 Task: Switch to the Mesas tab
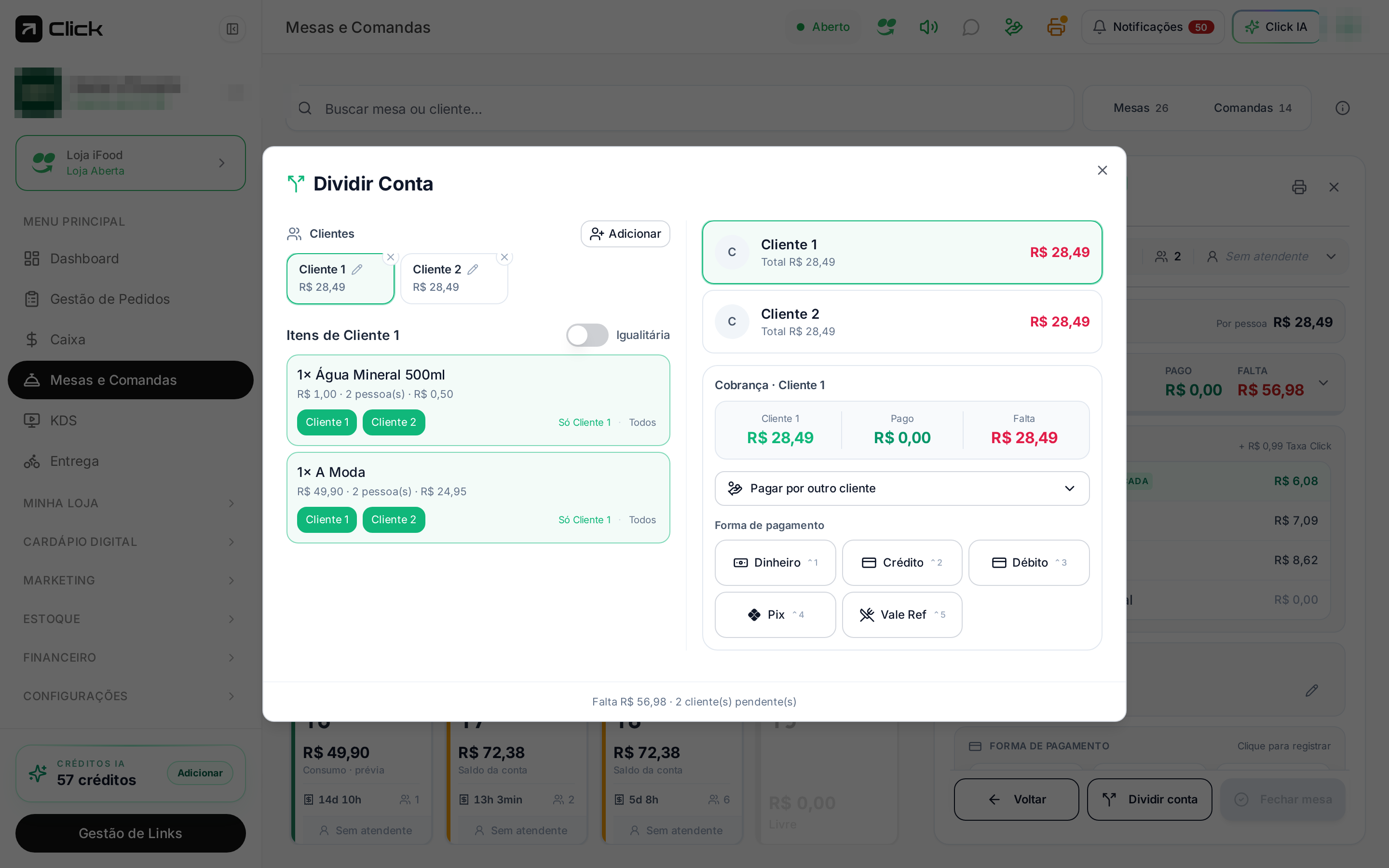tap(1141, 108)
